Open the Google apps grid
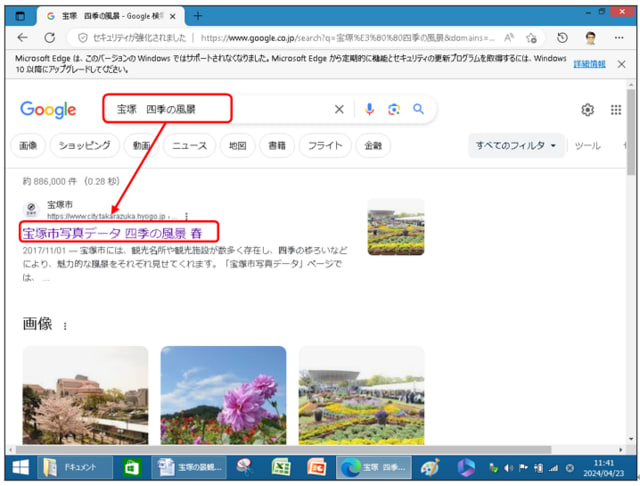 coord(616,110)
